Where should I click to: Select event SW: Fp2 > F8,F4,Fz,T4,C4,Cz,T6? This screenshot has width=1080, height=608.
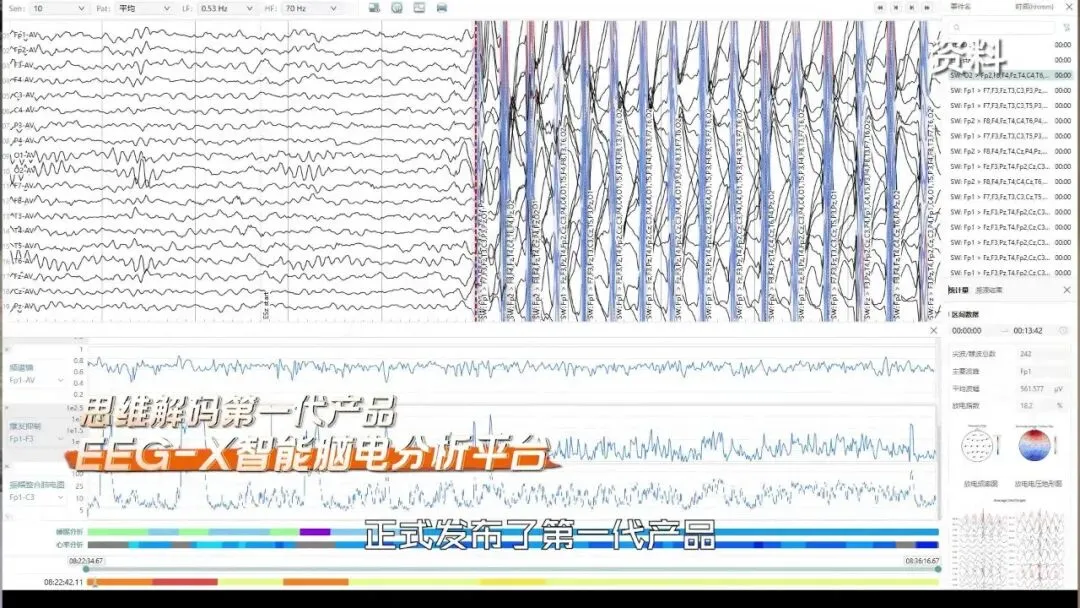[1010, 181]
